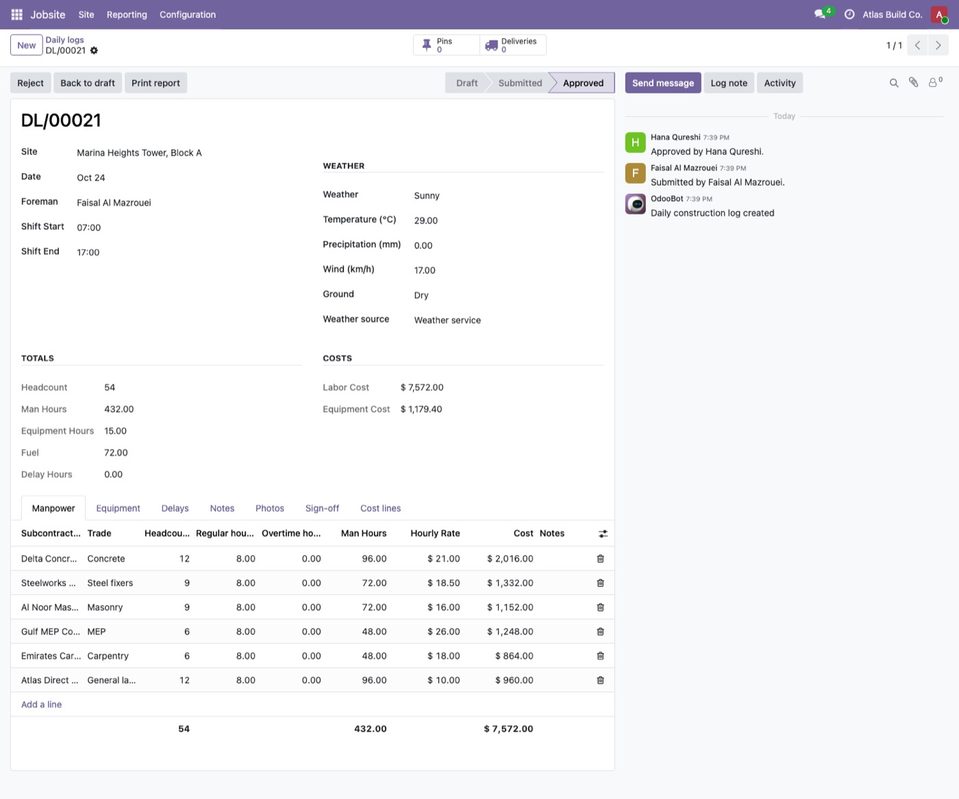Click the Log note button

[729, 83]
